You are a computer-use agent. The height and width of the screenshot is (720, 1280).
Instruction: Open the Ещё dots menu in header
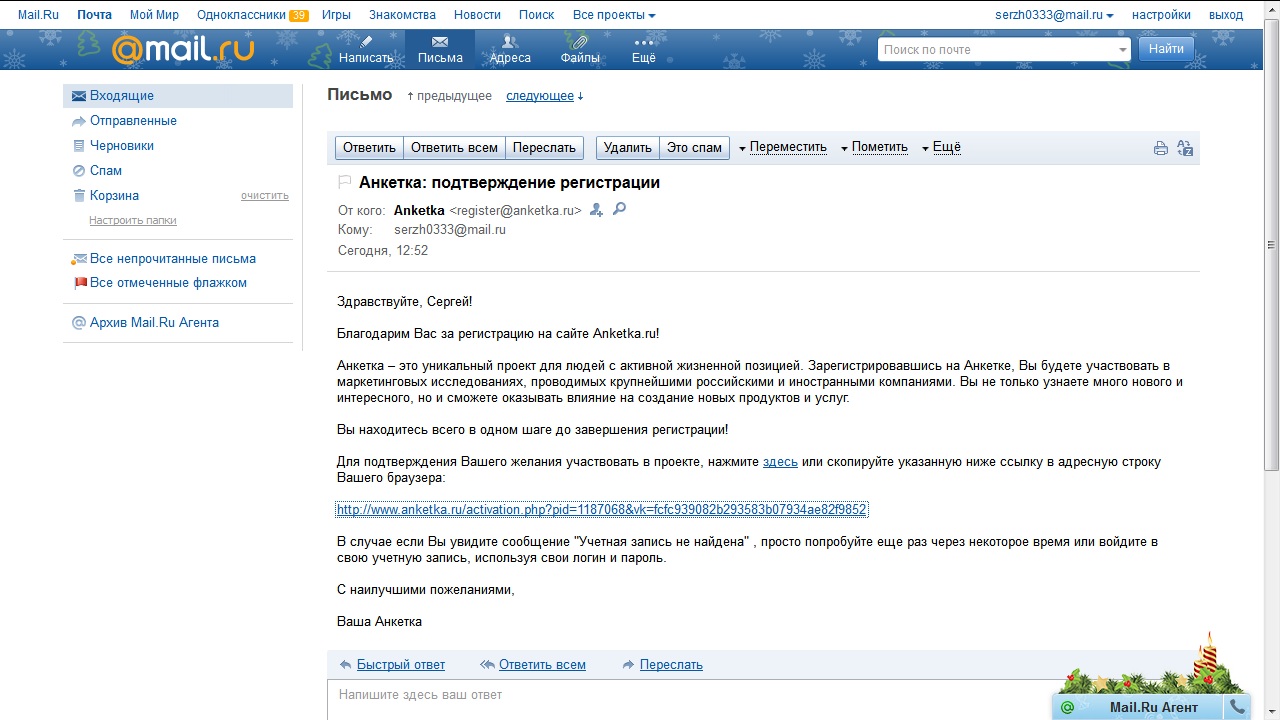pyautogui.click(x=644, y=49)
